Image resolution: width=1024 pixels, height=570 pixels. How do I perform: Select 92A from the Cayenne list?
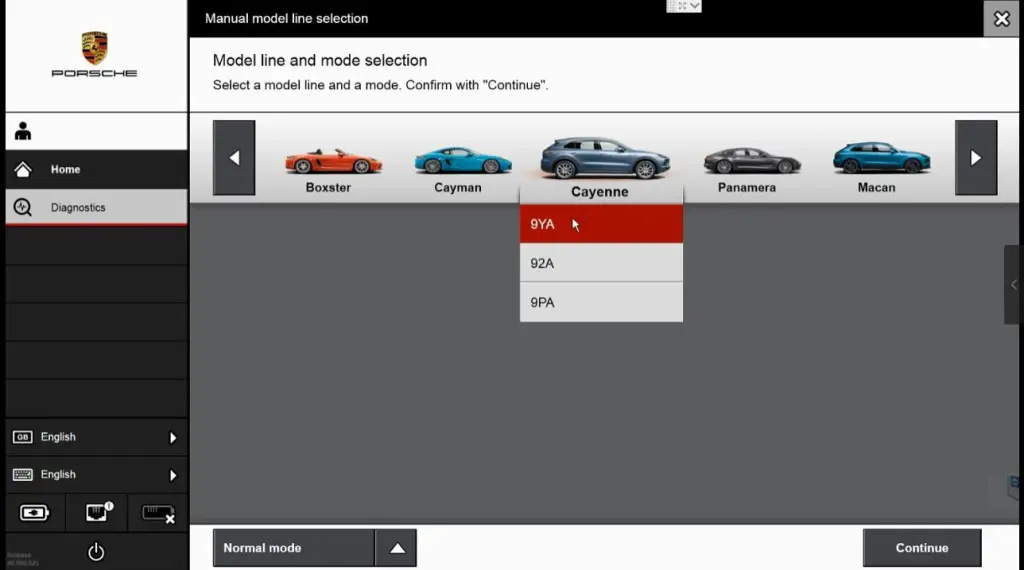click(x=601, y=263)
